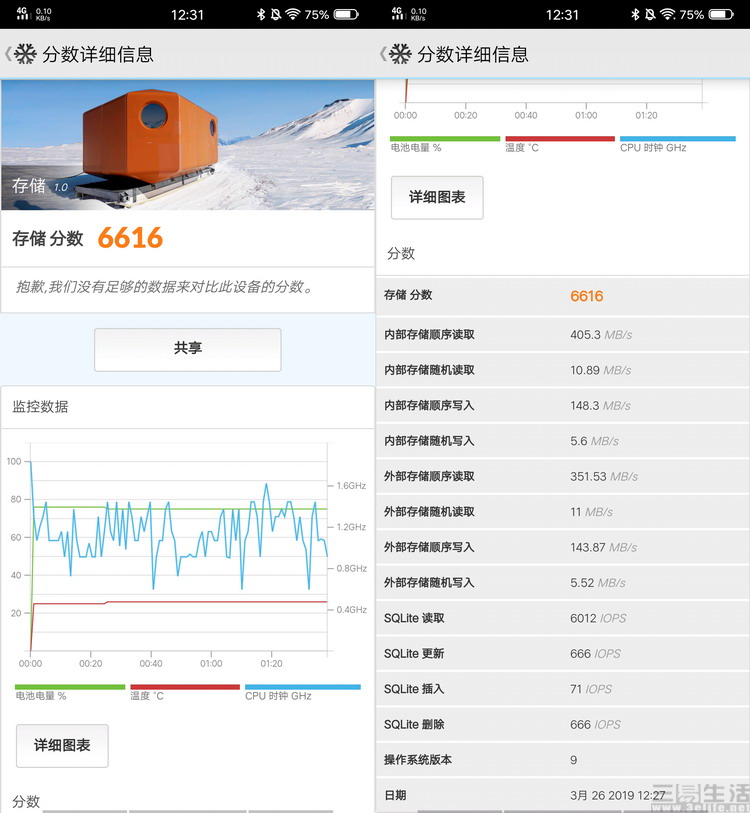Tap the orange cabin storage banner image

pos(188,145)
